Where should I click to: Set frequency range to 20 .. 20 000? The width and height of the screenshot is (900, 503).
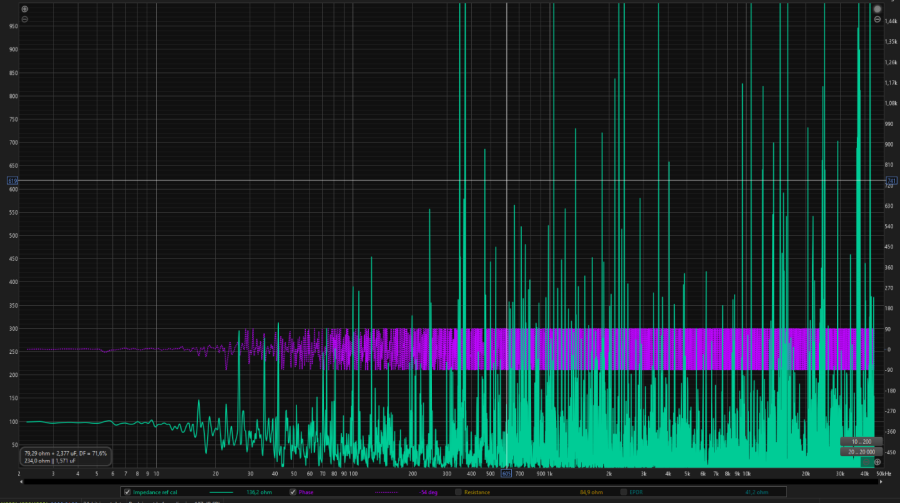point(862,452)
